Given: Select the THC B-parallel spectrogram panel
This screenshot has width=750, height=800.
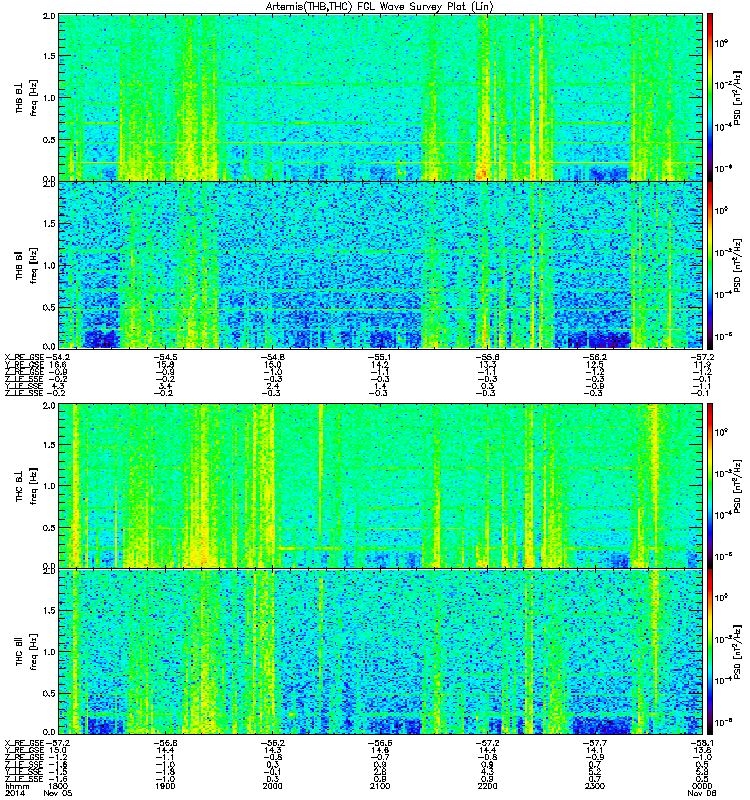Looking at the screenshot, I should pos(380,652).
